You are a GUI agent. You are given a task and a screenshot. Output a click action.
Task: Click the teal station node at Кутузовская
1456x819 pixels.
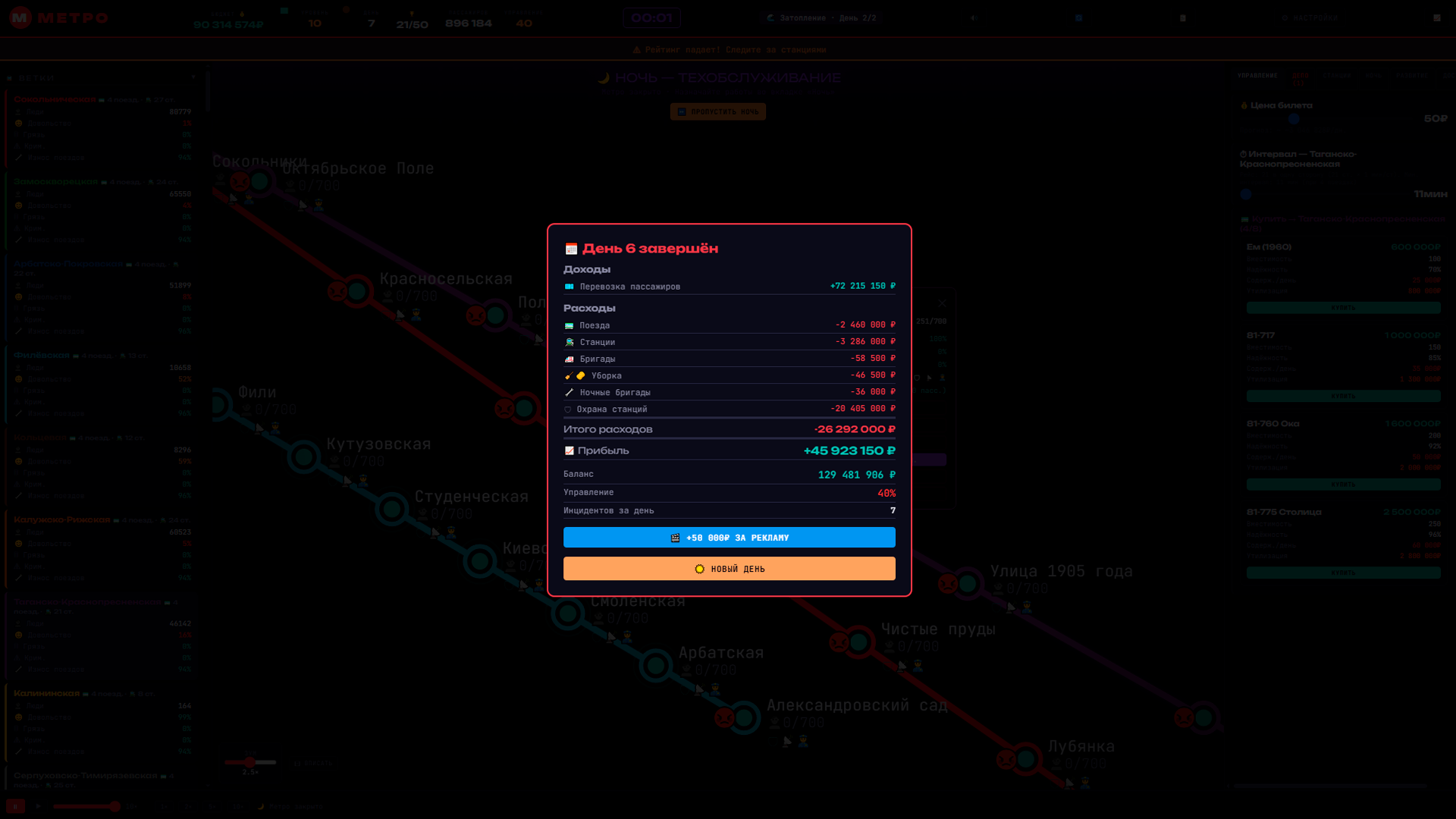pos(304,457)
